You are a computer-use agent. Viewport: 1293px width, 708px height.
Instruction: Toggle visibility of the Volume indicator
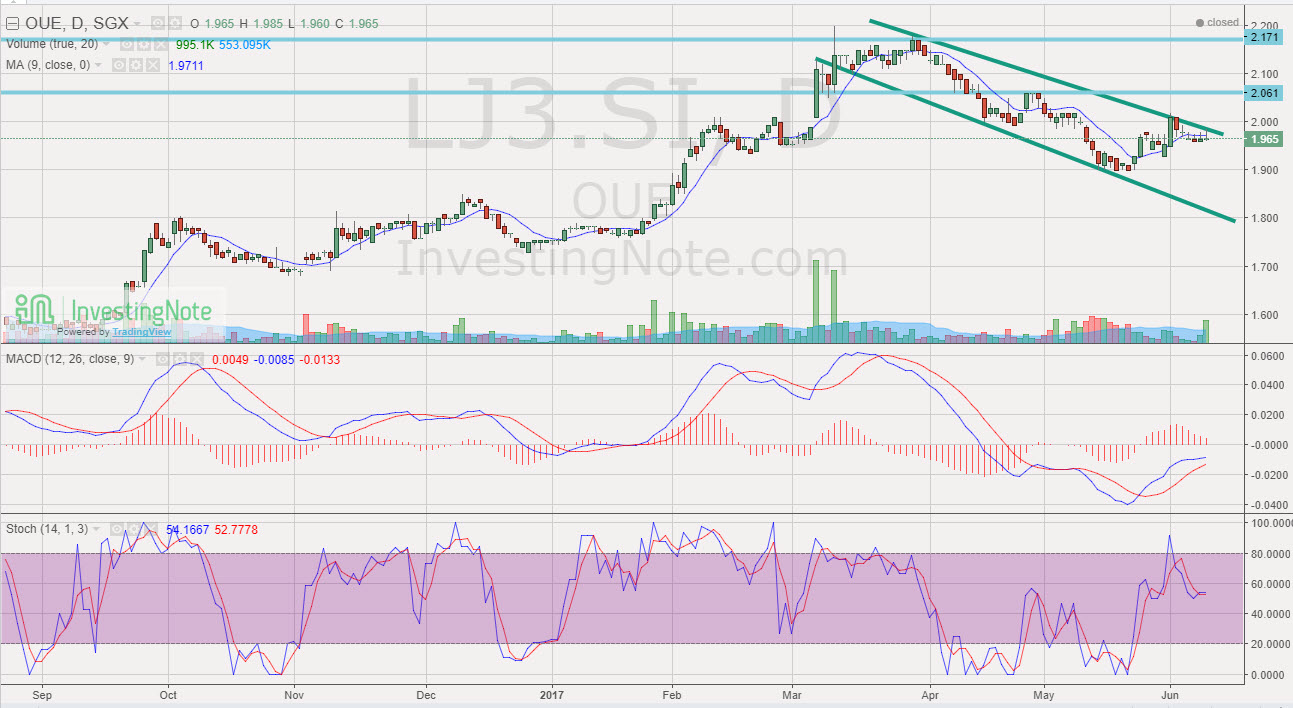(126, 44)
